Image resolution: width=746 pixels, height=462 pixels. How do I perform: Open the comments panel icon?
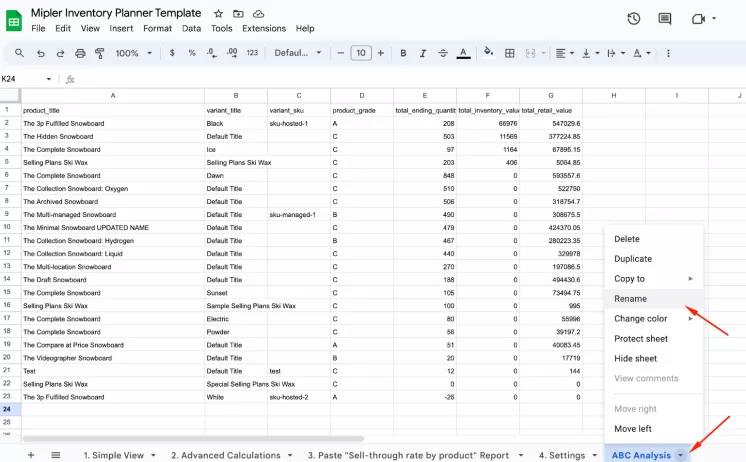[x=666, y=19]
